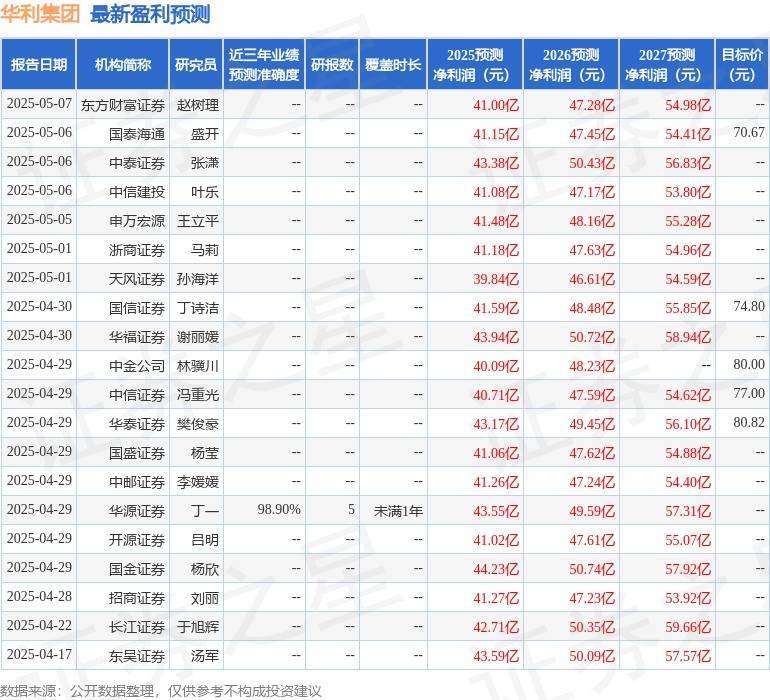Click the 覆盖时长 column header
Viewport: 770px width, 700px height.
click(x=393, y=64)
